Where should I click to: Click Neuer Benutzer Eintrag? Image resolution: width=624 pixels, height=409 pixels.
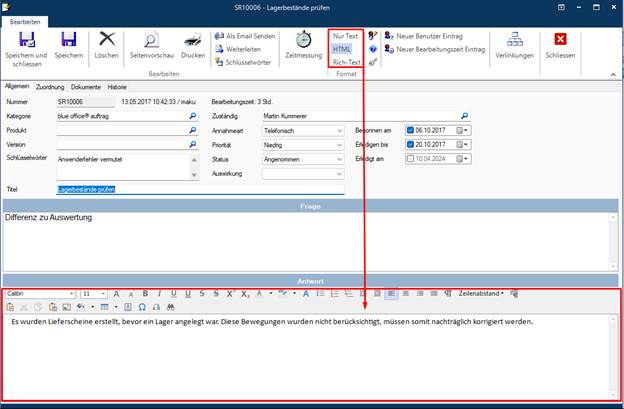click(x=424, y=36)
